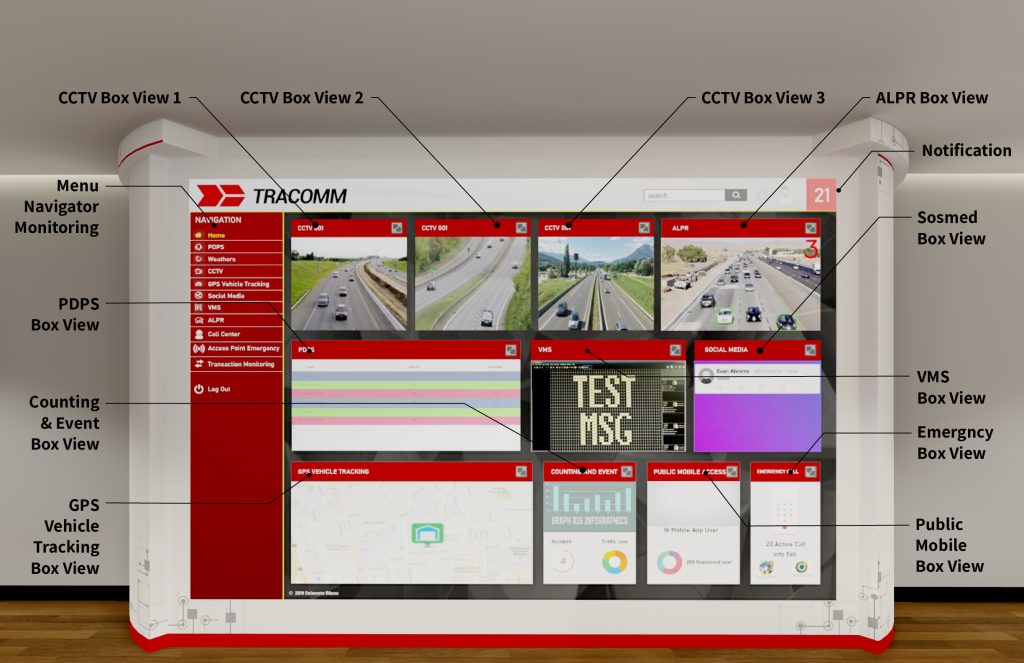The width and height of the screenshot is (1024, 663).
Task: Open the notification badge showing 21
Action: (821, 195)
